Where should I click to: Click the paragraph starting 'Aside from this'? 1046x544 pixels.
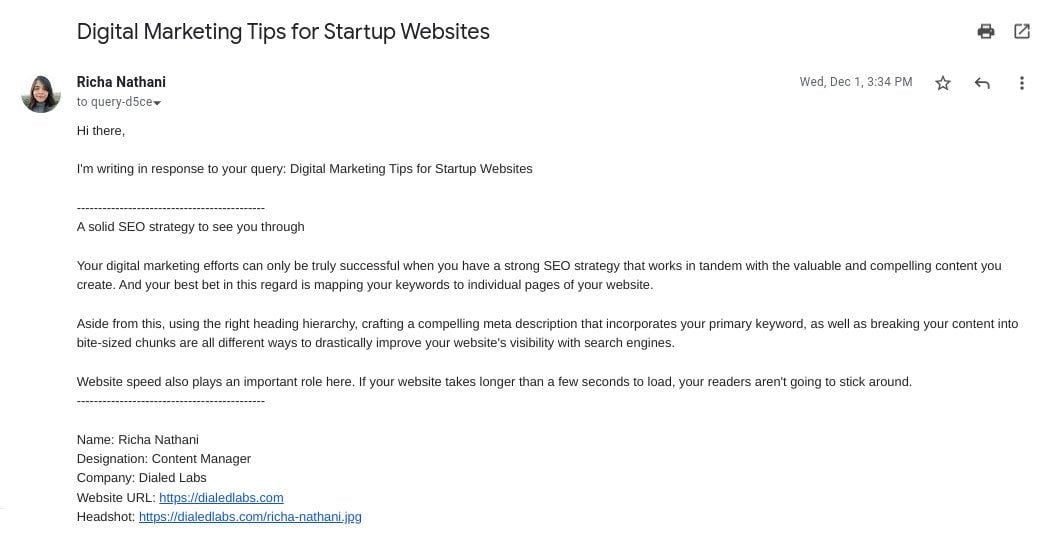point(547,333)
